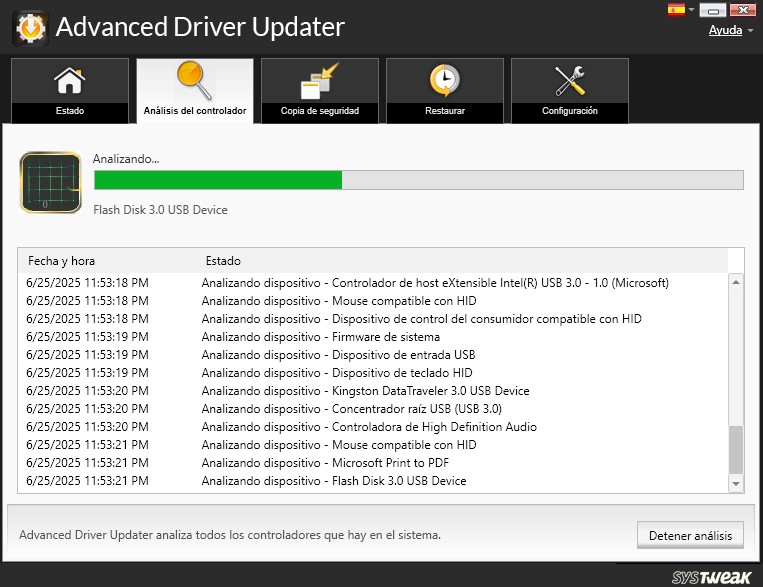Click the Fecha y hora column header

[x=61, y=261]
